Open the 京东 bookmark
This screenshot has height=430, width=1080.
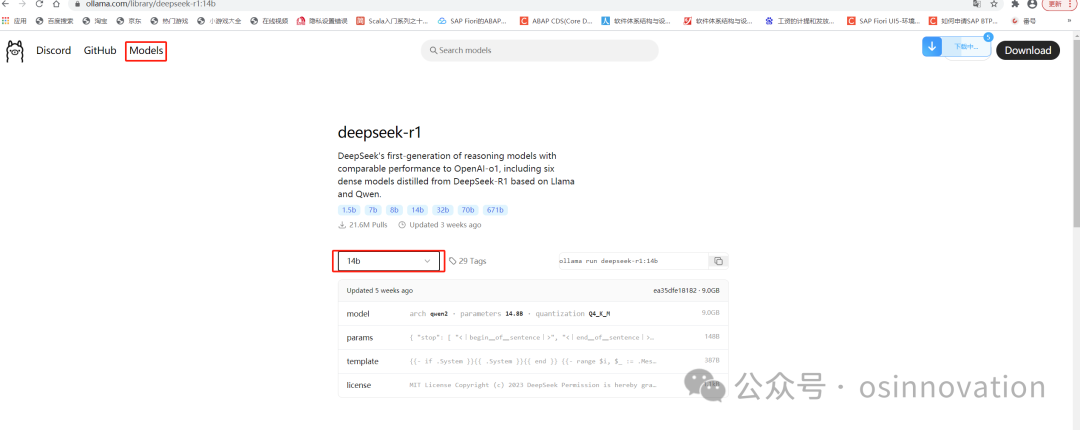click(x=129, y=21)
